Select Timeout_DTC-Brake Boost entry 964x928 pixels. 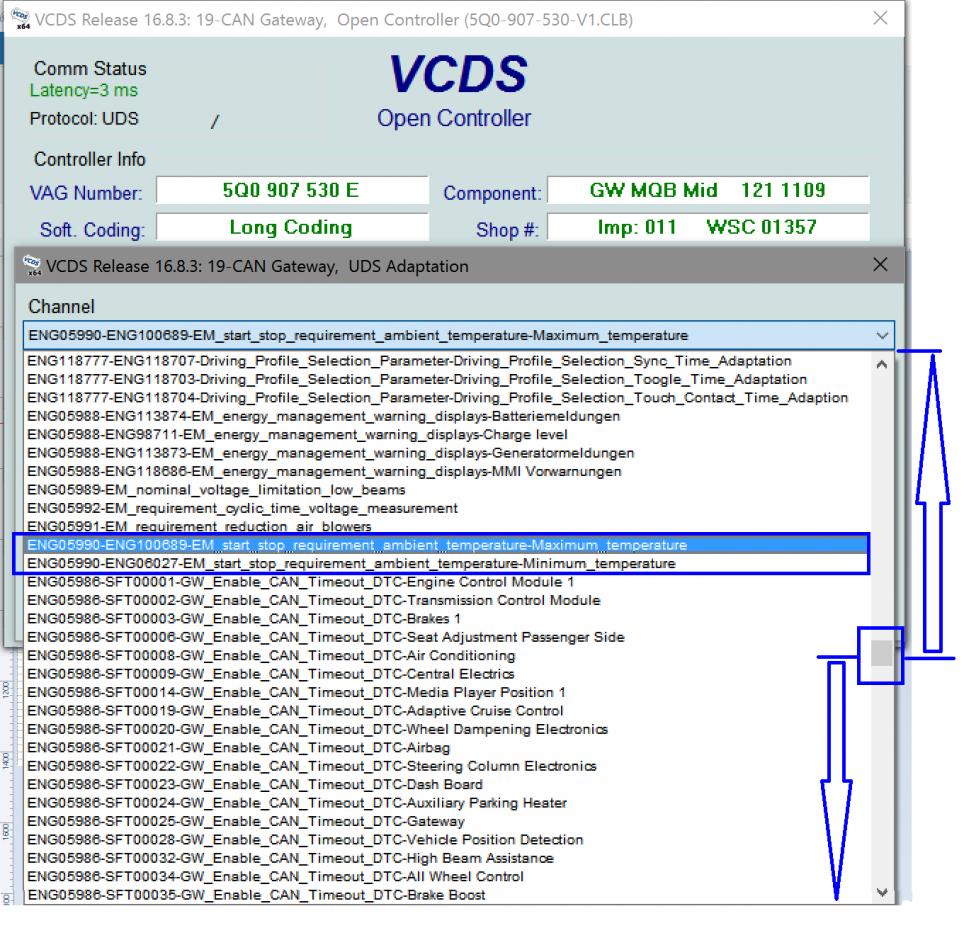tap(448, 895)
